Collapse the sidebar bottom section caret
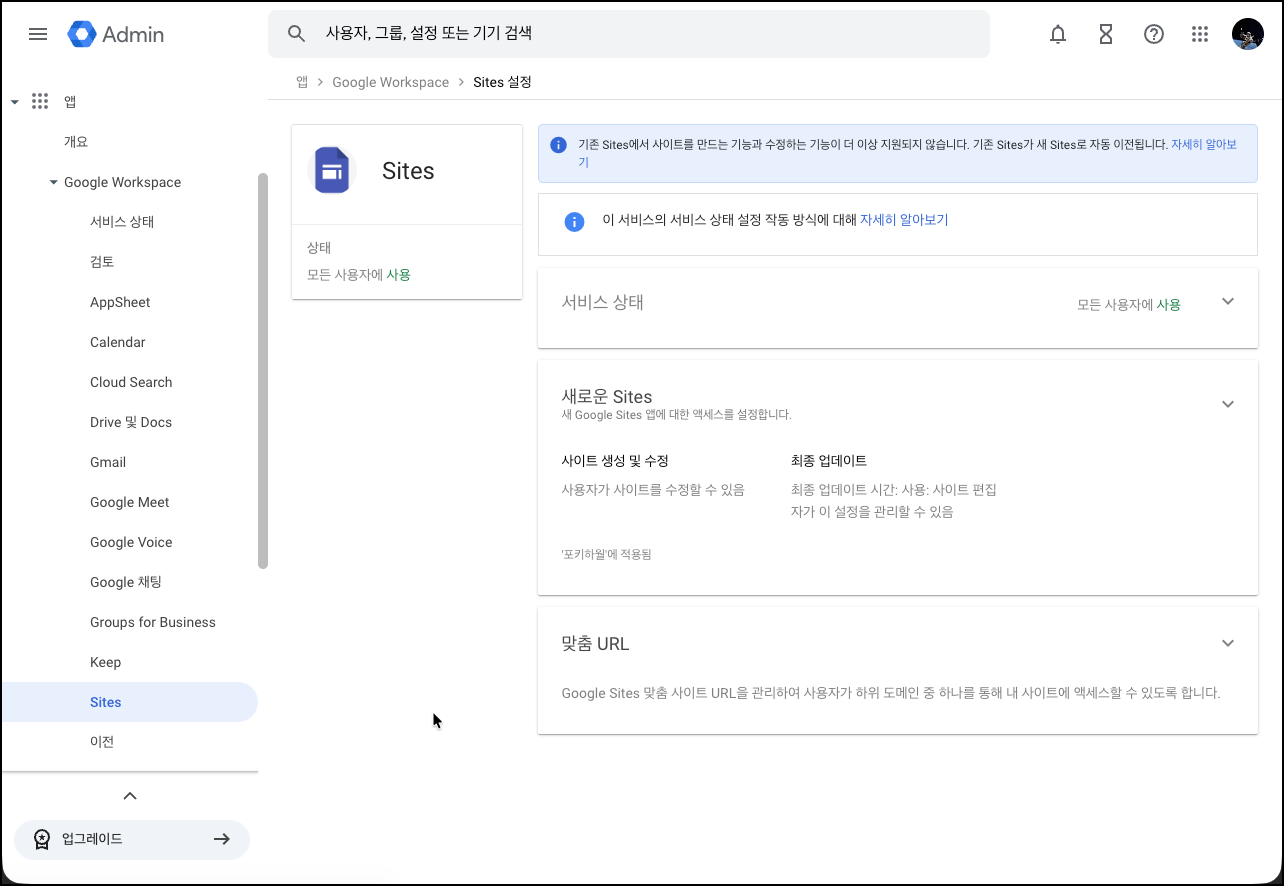Image resolution: width=1284 pixels, height=886 pixels. click(x=130, y=796)
